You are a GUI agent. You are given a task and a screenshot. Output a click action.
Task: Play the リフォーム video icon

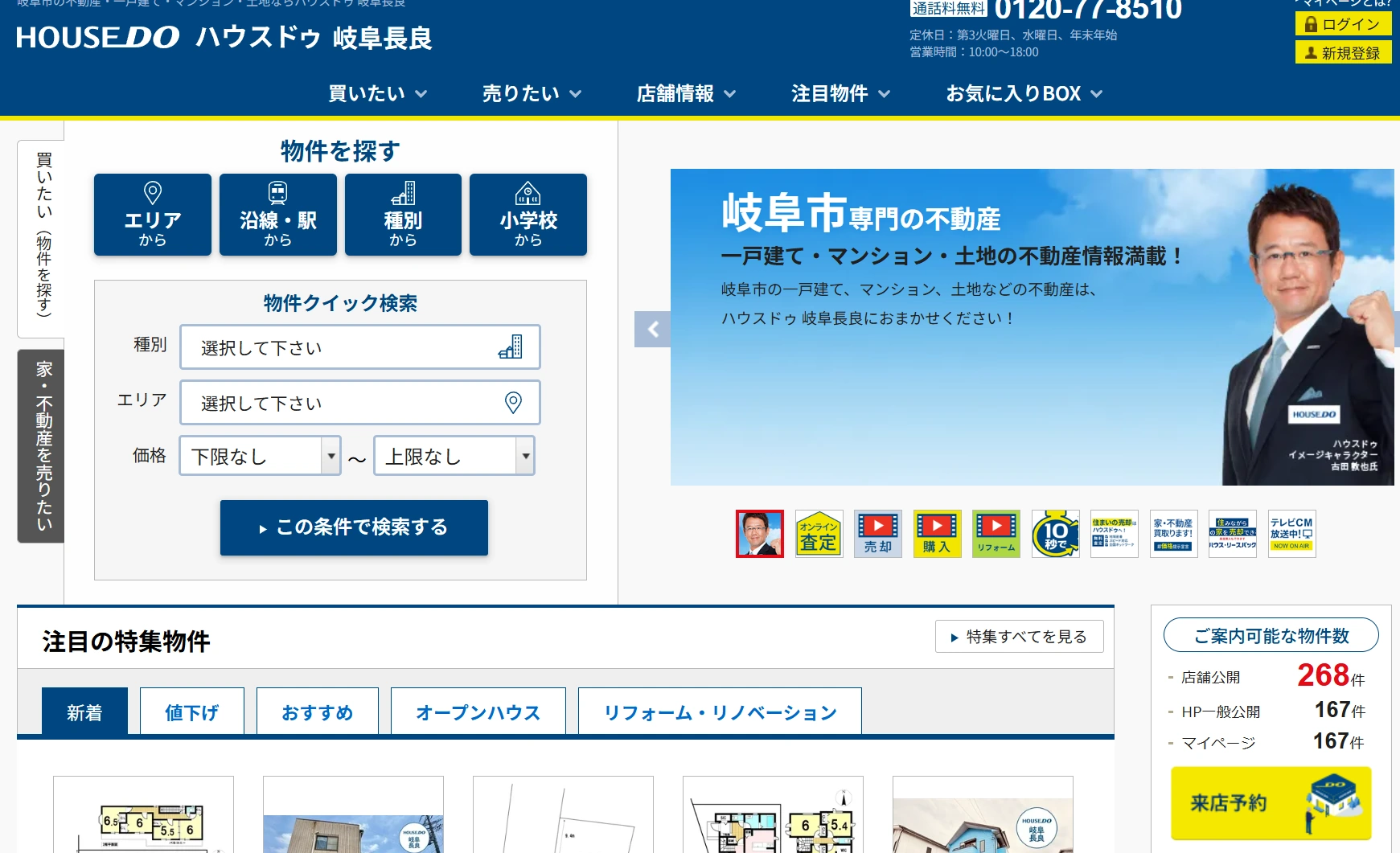point(996,534)
